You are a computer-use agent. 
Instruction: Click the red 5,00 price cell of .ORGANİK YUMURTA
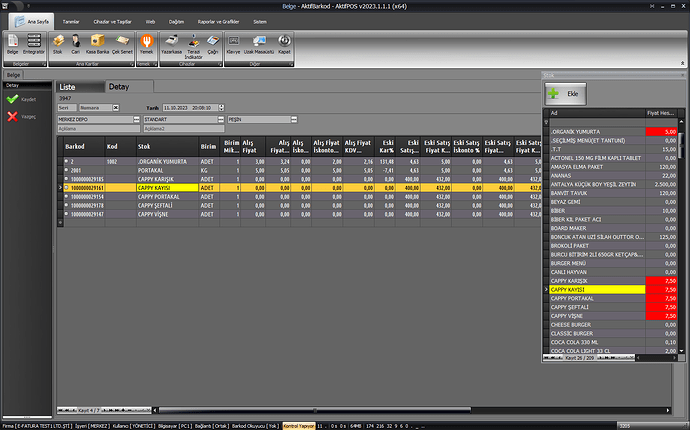point(661,132)
